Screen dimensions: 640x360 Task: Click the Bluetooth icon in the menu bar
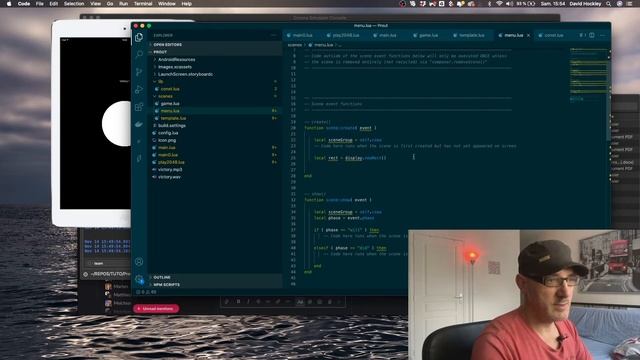pos(489,4)
